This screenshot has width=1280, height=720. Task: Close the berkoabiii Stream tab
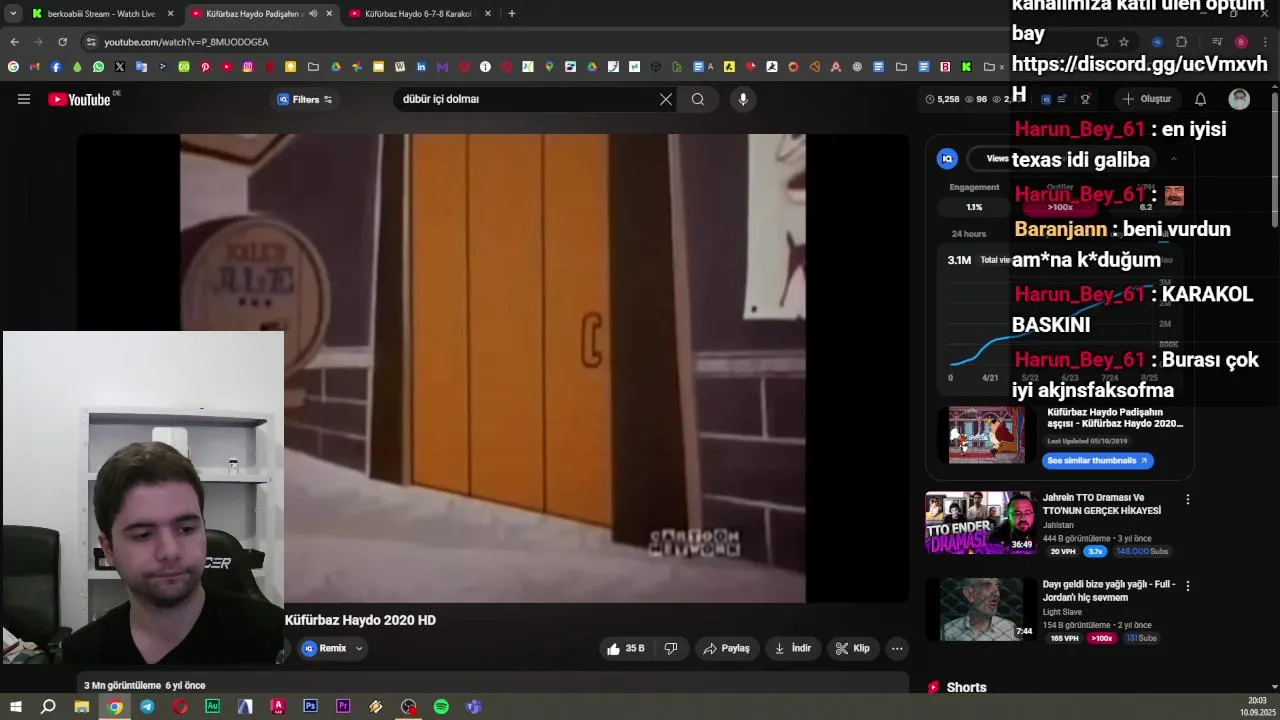[170, 14]
